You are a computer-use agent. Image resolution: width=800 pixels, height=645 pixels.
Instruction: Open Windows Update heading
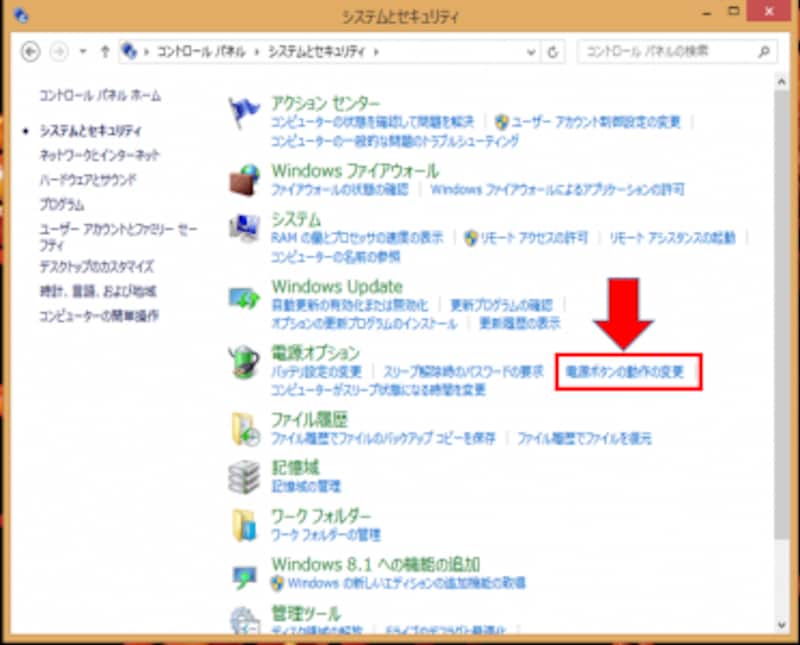pos(337,287)
